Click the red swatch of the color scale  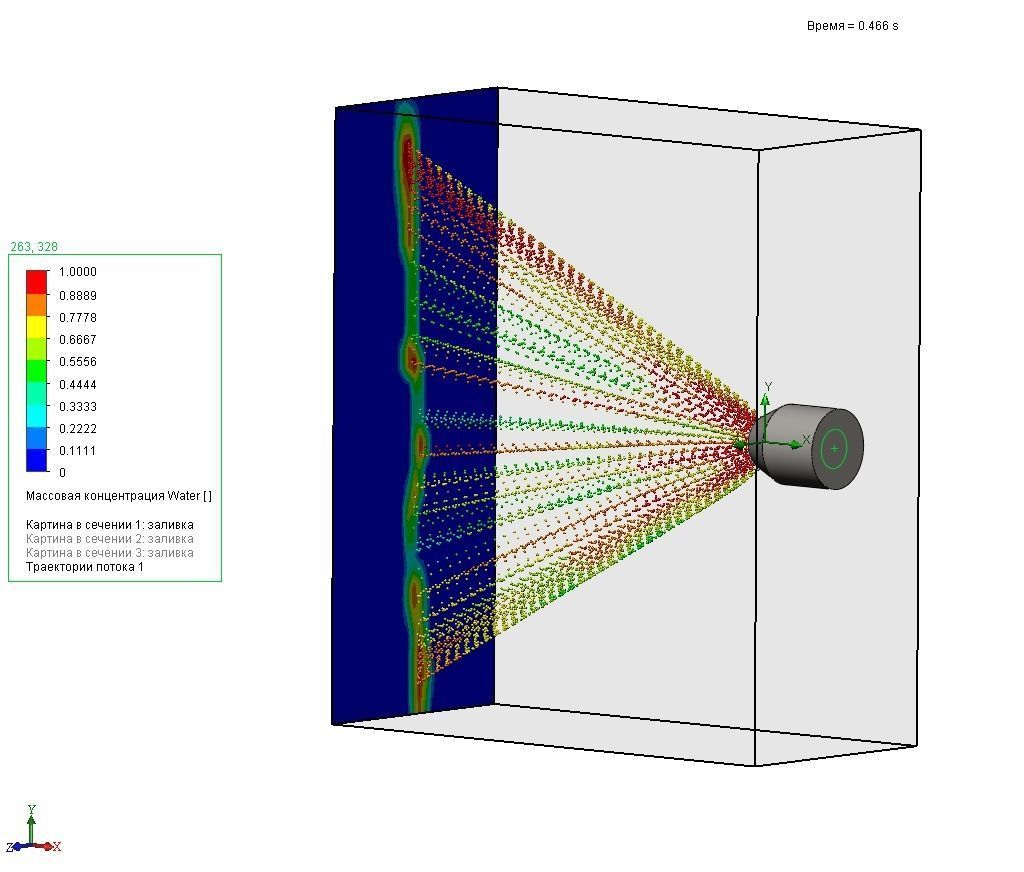pos(37,282)
